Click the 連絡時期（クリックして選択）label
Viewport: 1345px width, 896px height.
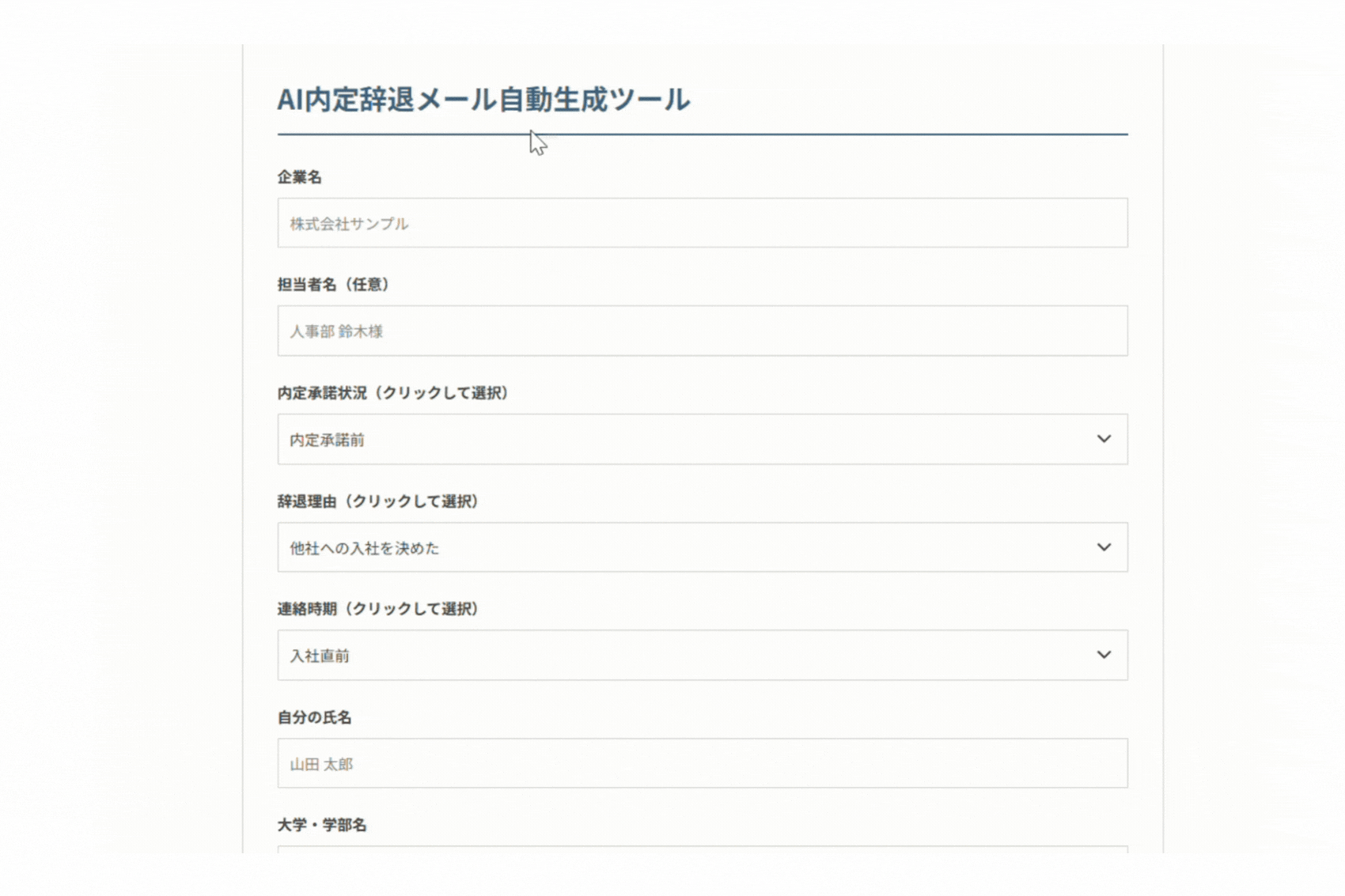click(x=377, y=609)
